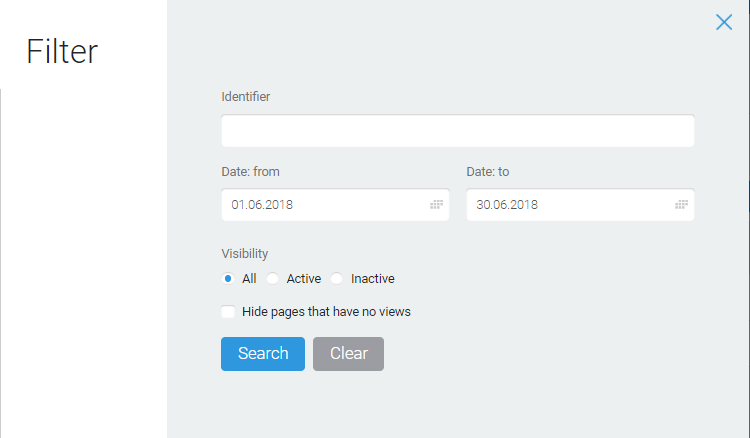The height and width of the screenshot is (438, 750).
Task: Click the 'Inactive' option label text
Action: pyautogui.click(x=373, y=278)
